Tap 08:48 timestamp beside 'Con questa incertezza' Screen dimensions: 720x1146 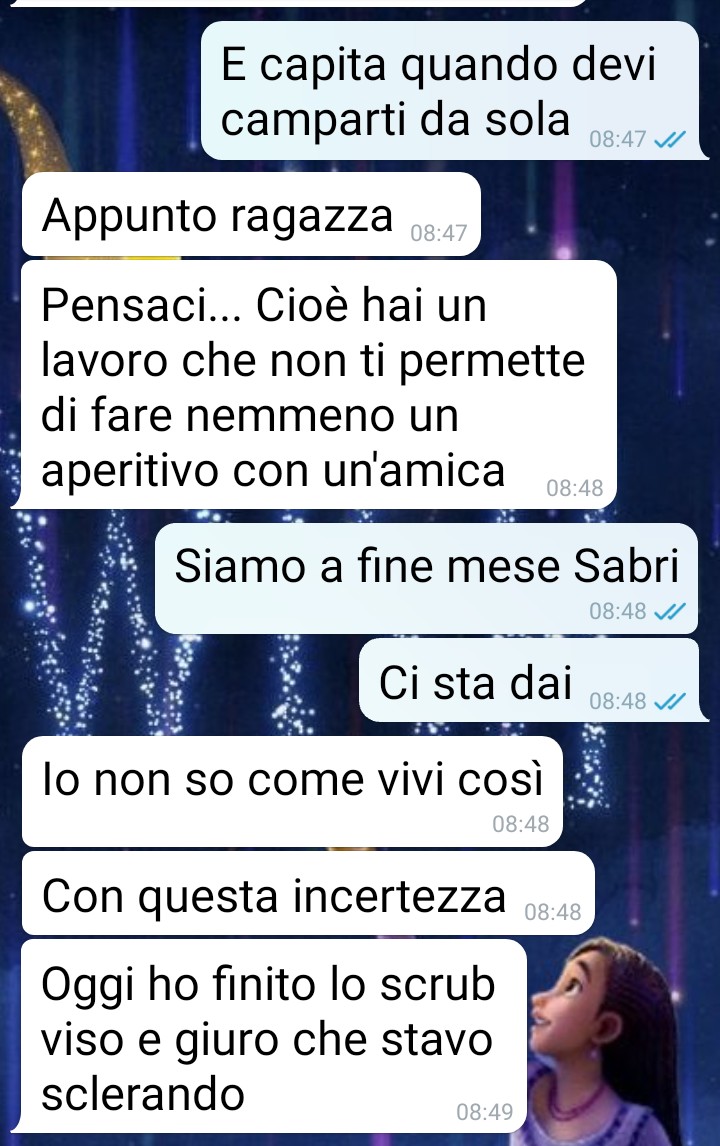click(553, 911)
